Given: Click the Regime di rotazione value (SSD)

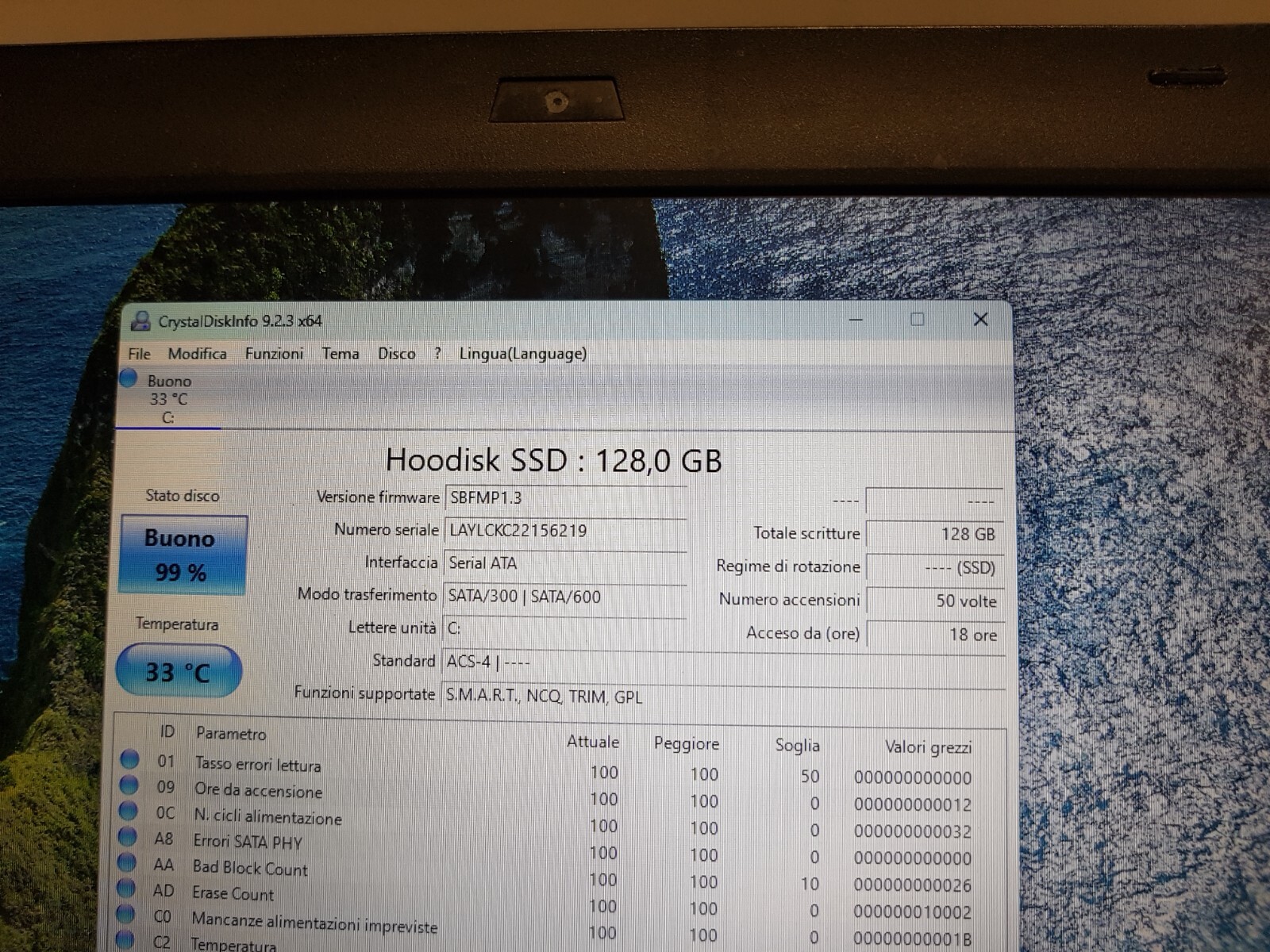Looking at the screenshot, I should coord(934,567).
